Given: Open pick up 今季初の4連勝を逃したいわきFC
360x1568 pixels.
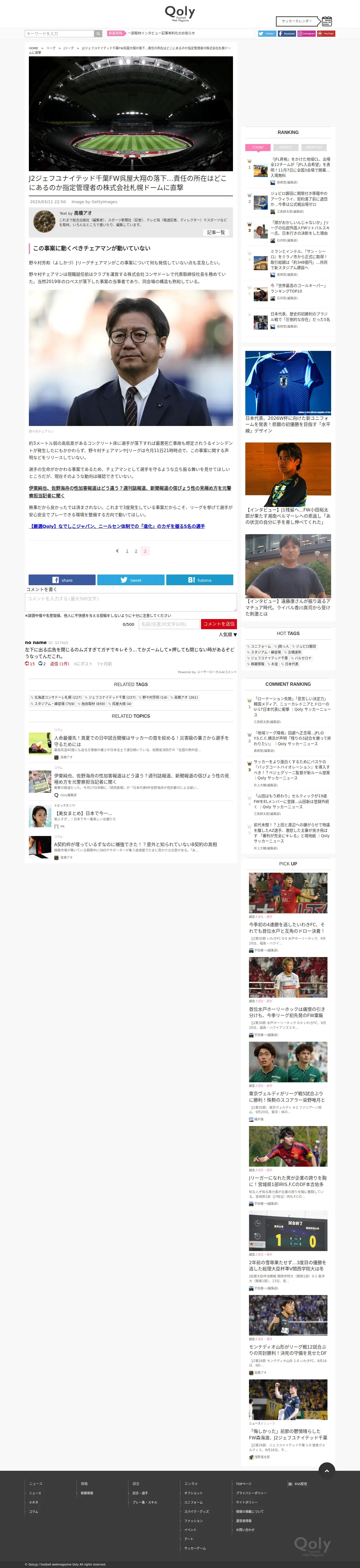Looking at the screenshot, I should [287, 928].
